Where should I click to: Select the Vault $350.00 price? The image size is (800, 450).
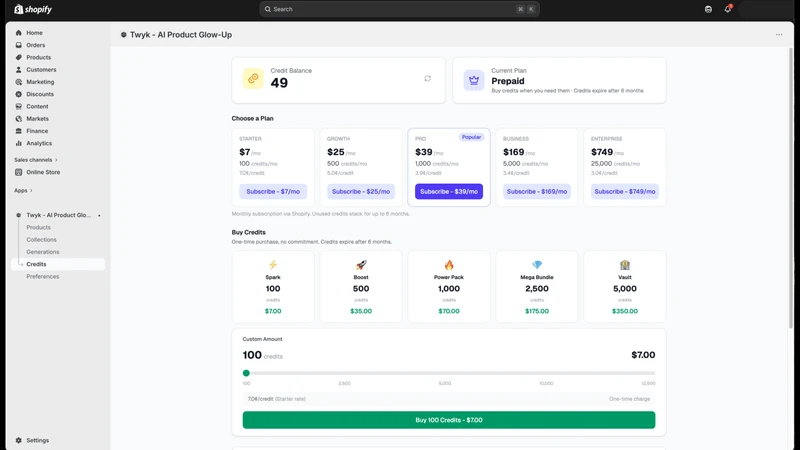tap(625, 311)
